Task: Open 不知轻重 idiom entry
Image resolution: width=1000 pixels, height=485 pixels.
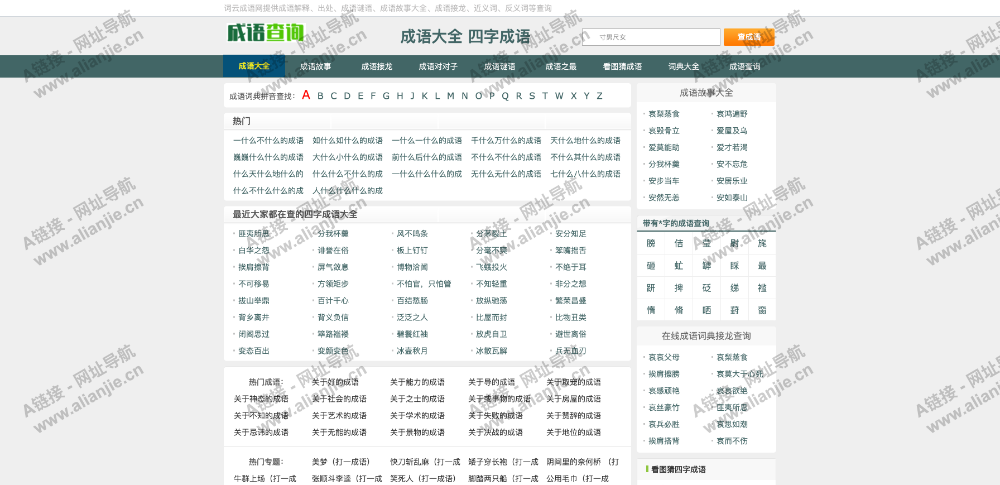Action: click(x=491, y=284)
